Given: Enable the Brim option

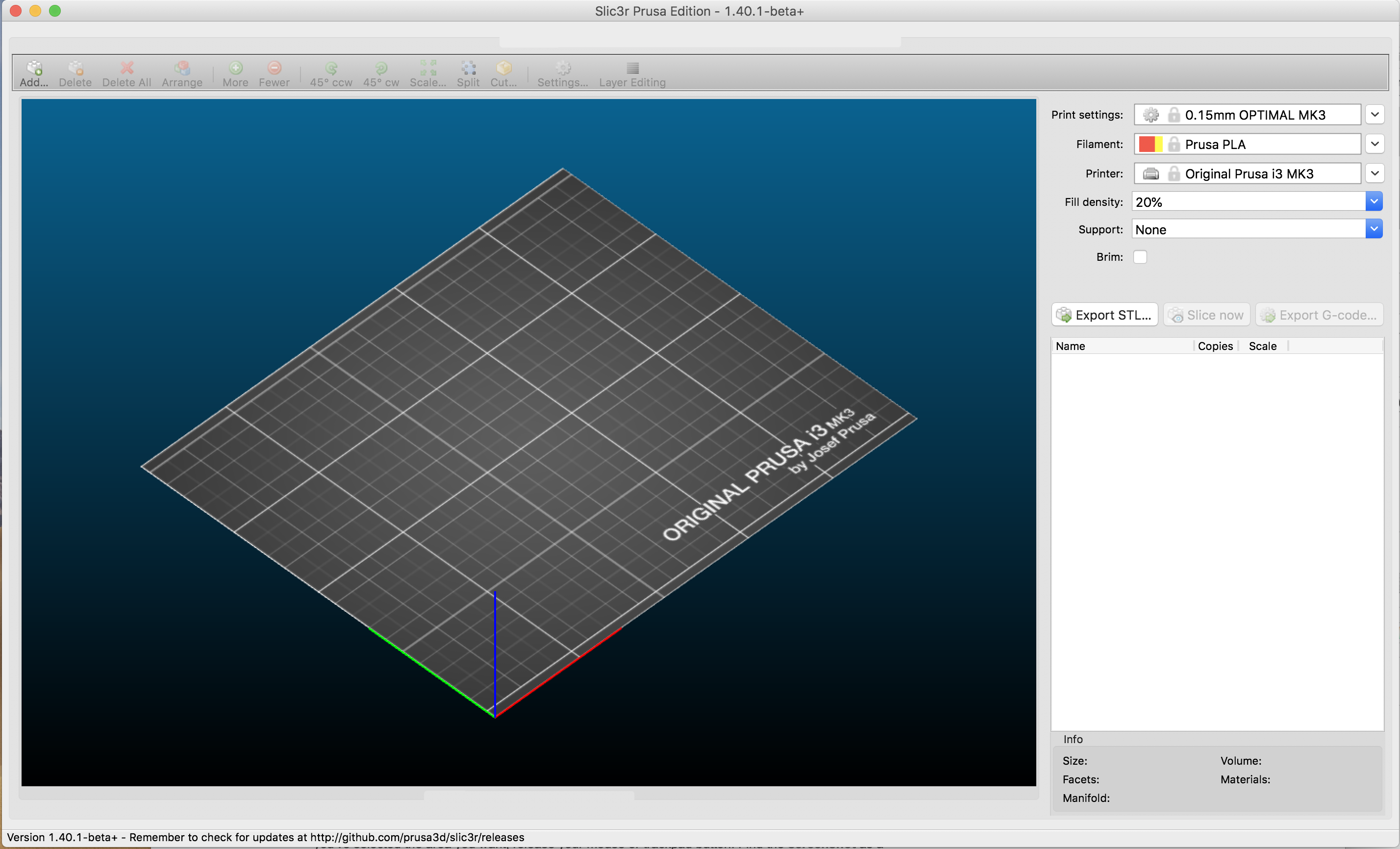Looking at the screenshot, I should (1140, 257).
